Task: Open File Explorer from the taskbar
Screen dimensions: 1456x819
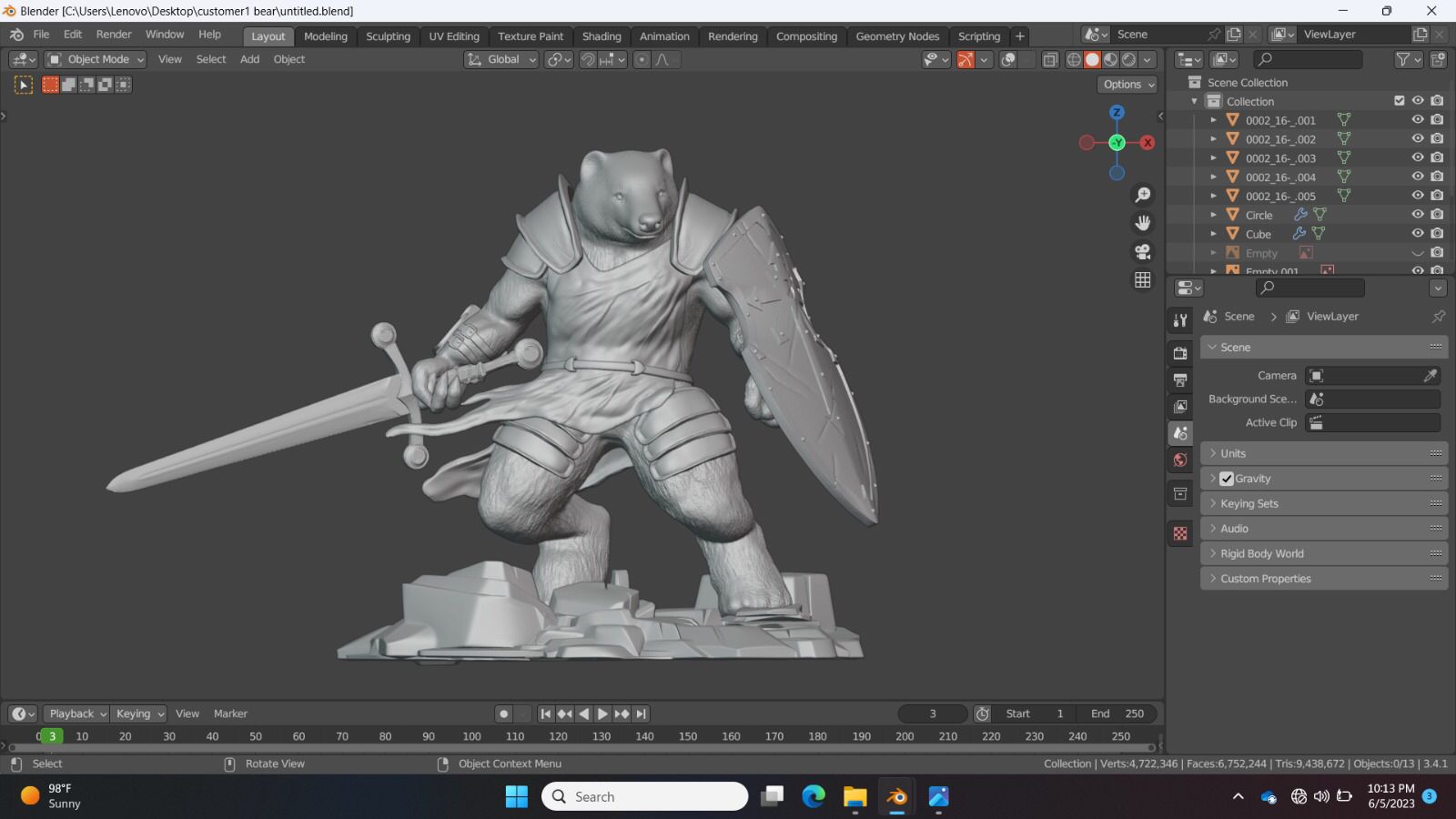Action: tap(854, 797)
